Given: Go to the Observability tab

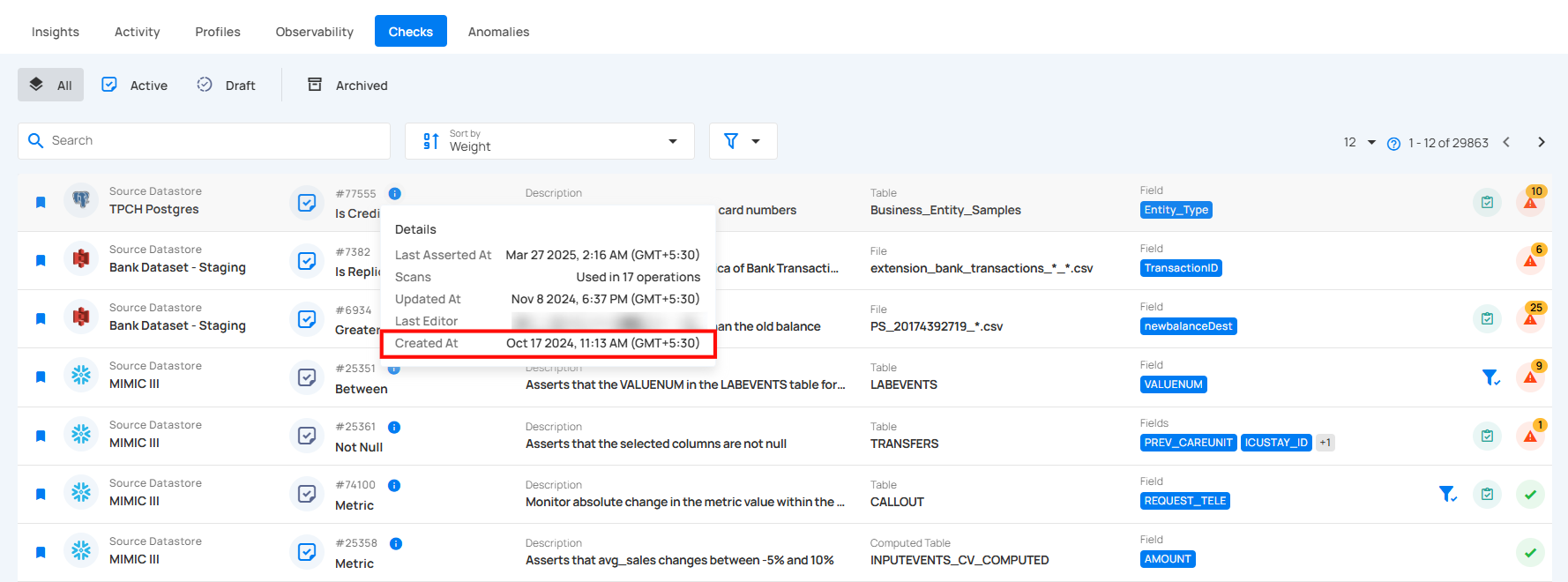Looking at the screenshot, I should (314, 32).
